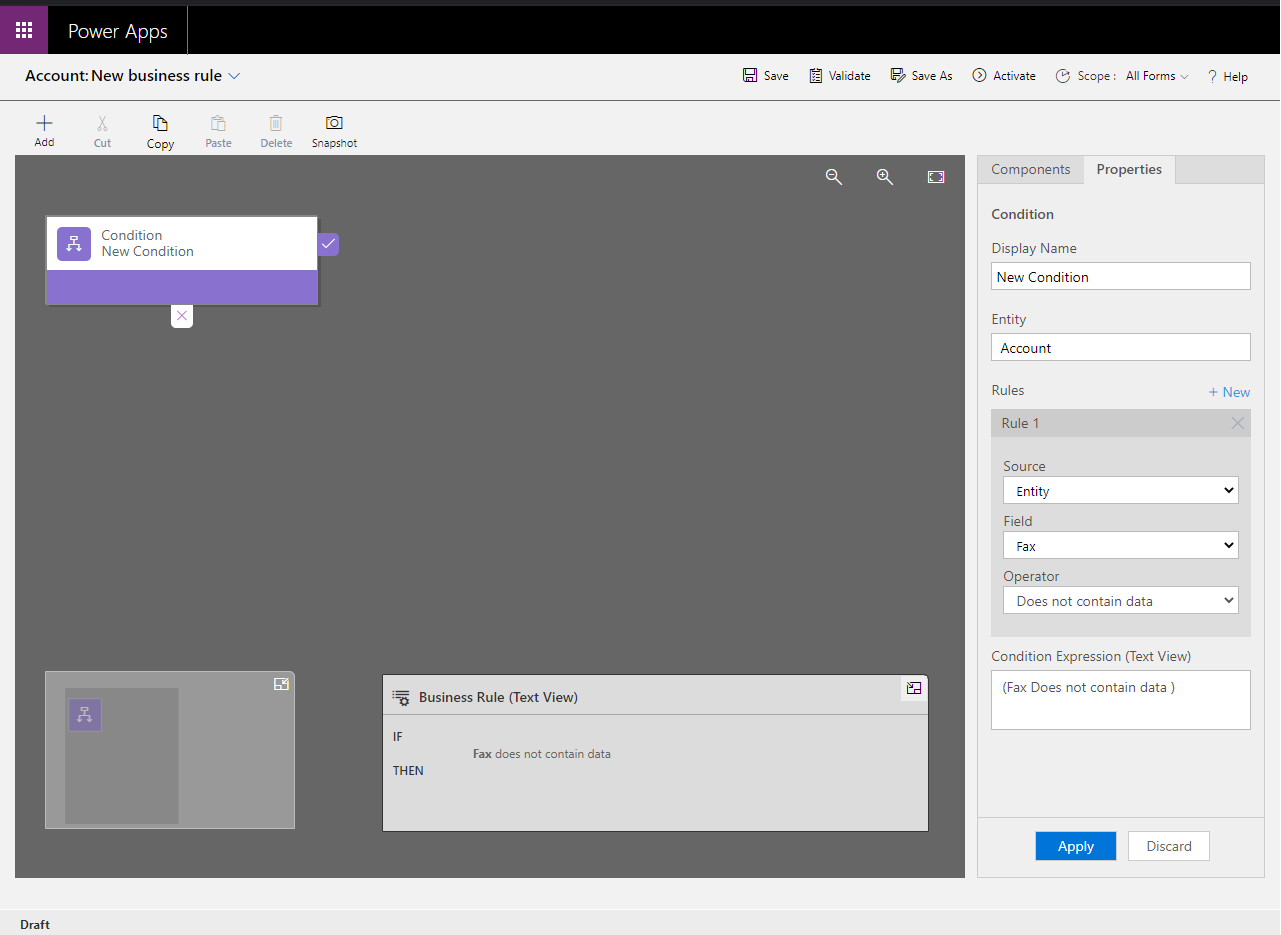Fit the canvas to the screen
This screenshot has width=1281, height=935.
pos(936,176)
